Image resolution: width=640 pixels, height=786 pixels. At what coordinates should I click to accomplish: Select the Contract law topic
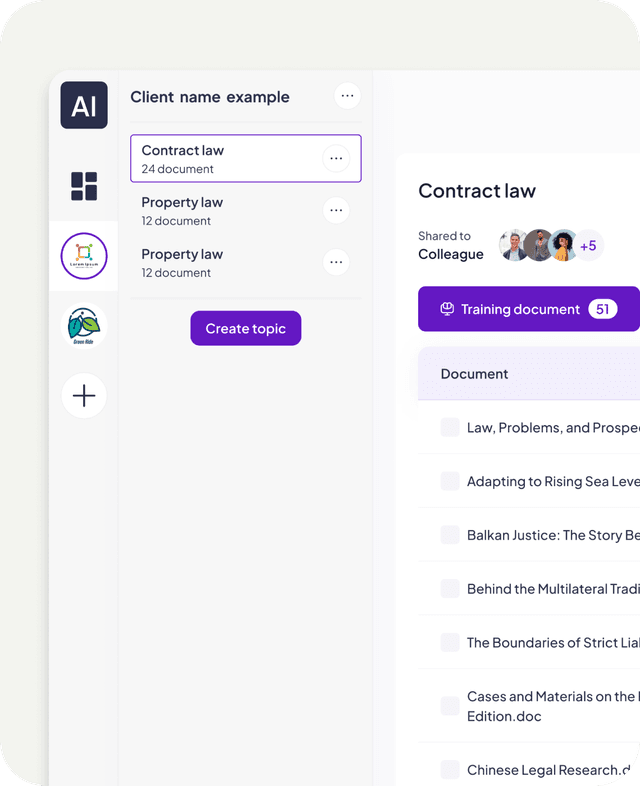(x=246, y=158)
